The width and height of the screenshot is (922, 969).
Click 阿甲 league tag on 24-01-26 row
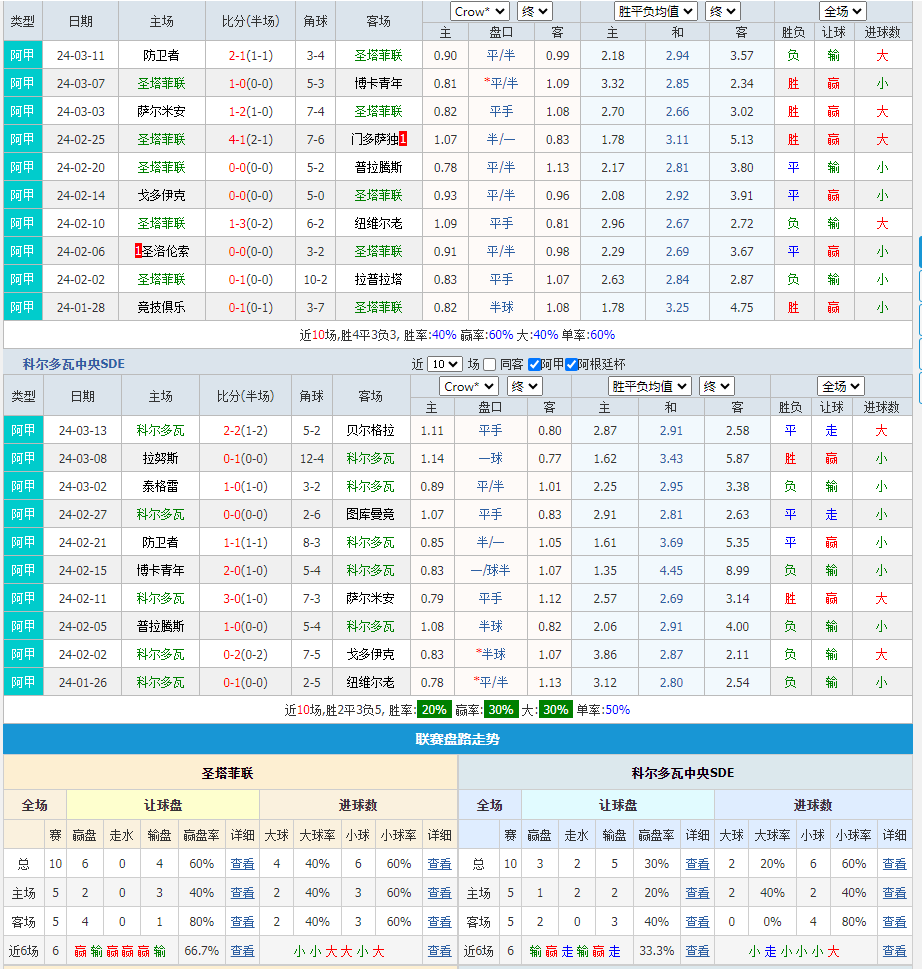point(22,683)
